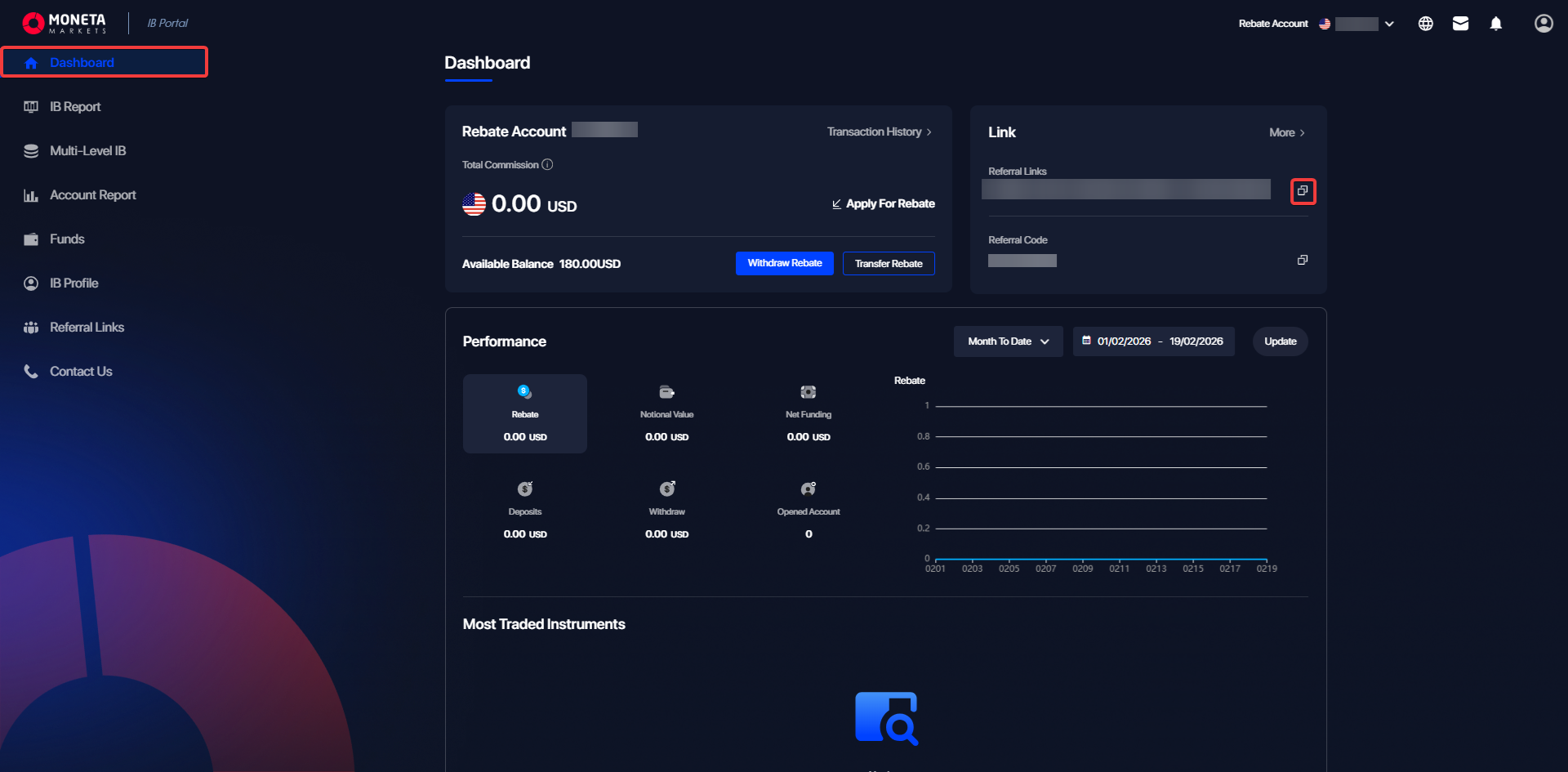Click the Rebate coin icon card

click(525, 413)
